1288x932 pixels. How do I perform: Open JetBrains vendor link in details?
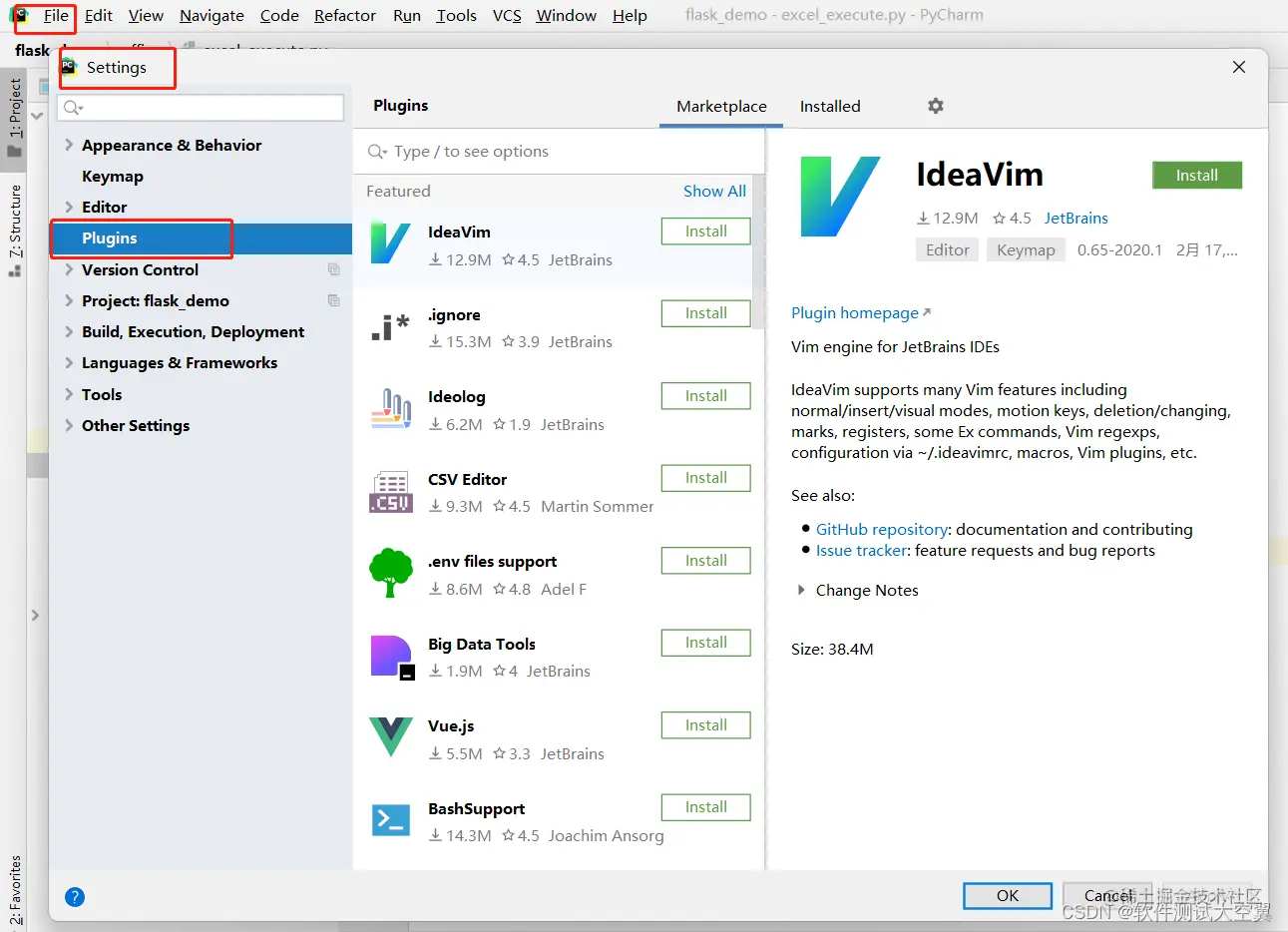1075,218
